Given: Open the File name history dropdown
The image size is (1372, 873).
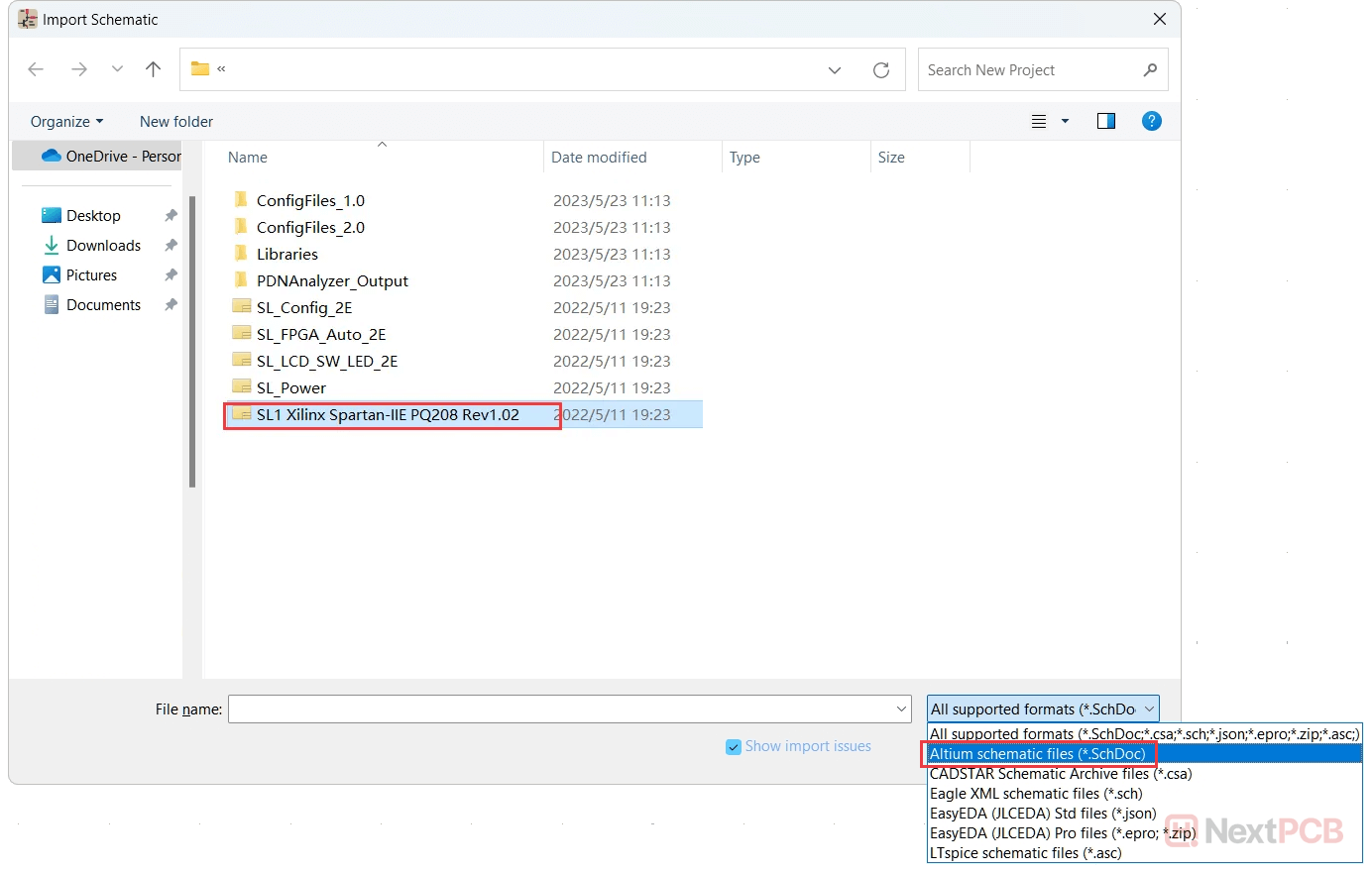Looking at the screenshot, I should pos(901,709).
